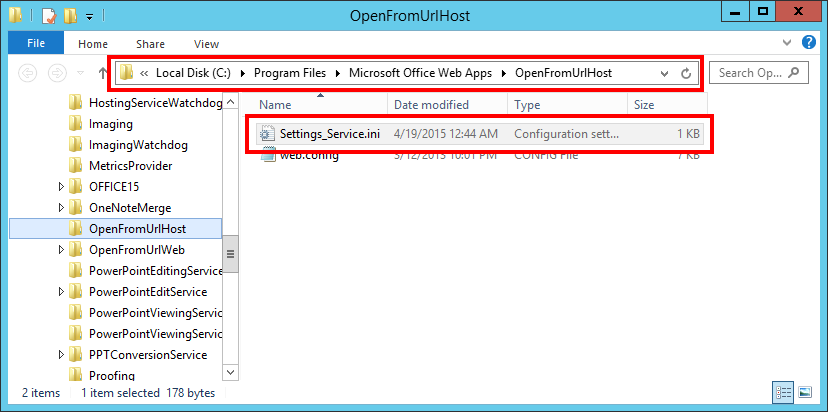Select the ImagingWatchdog folder
828x412 pixels.
click(138, 145)
